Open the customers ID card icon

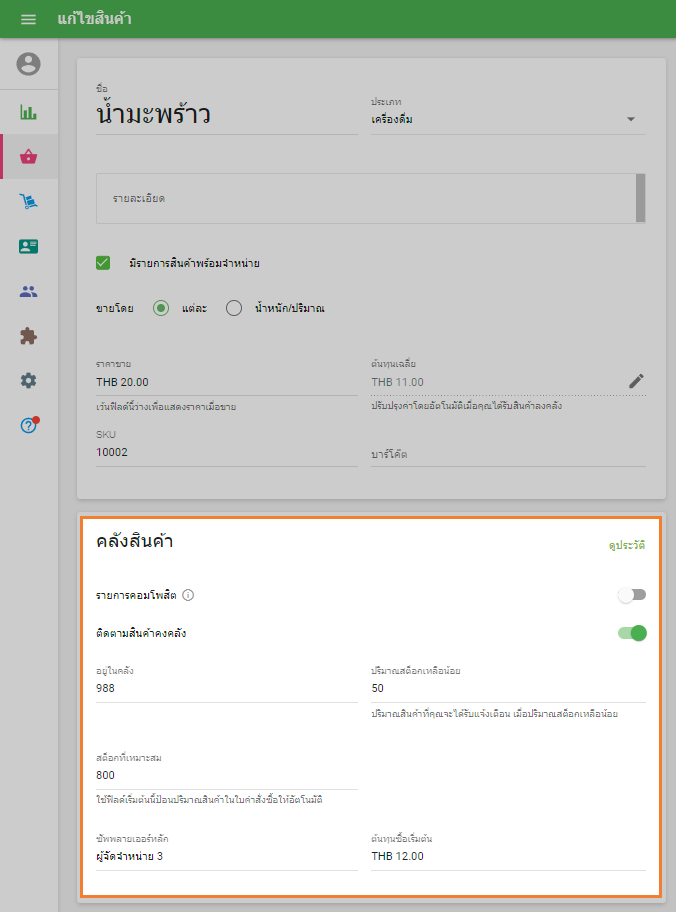click(x=29, y=246)
